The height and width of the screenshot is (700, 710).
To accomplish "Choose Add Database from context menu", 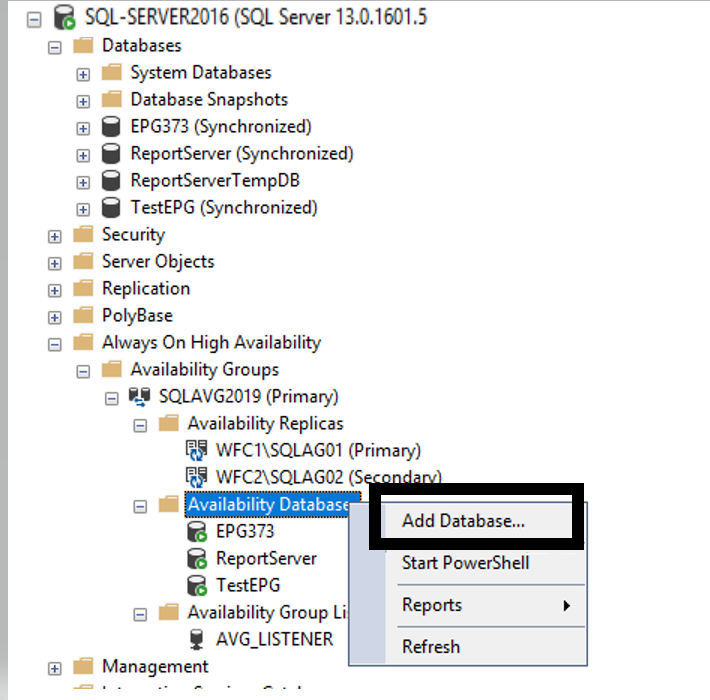I will point(463,520).
